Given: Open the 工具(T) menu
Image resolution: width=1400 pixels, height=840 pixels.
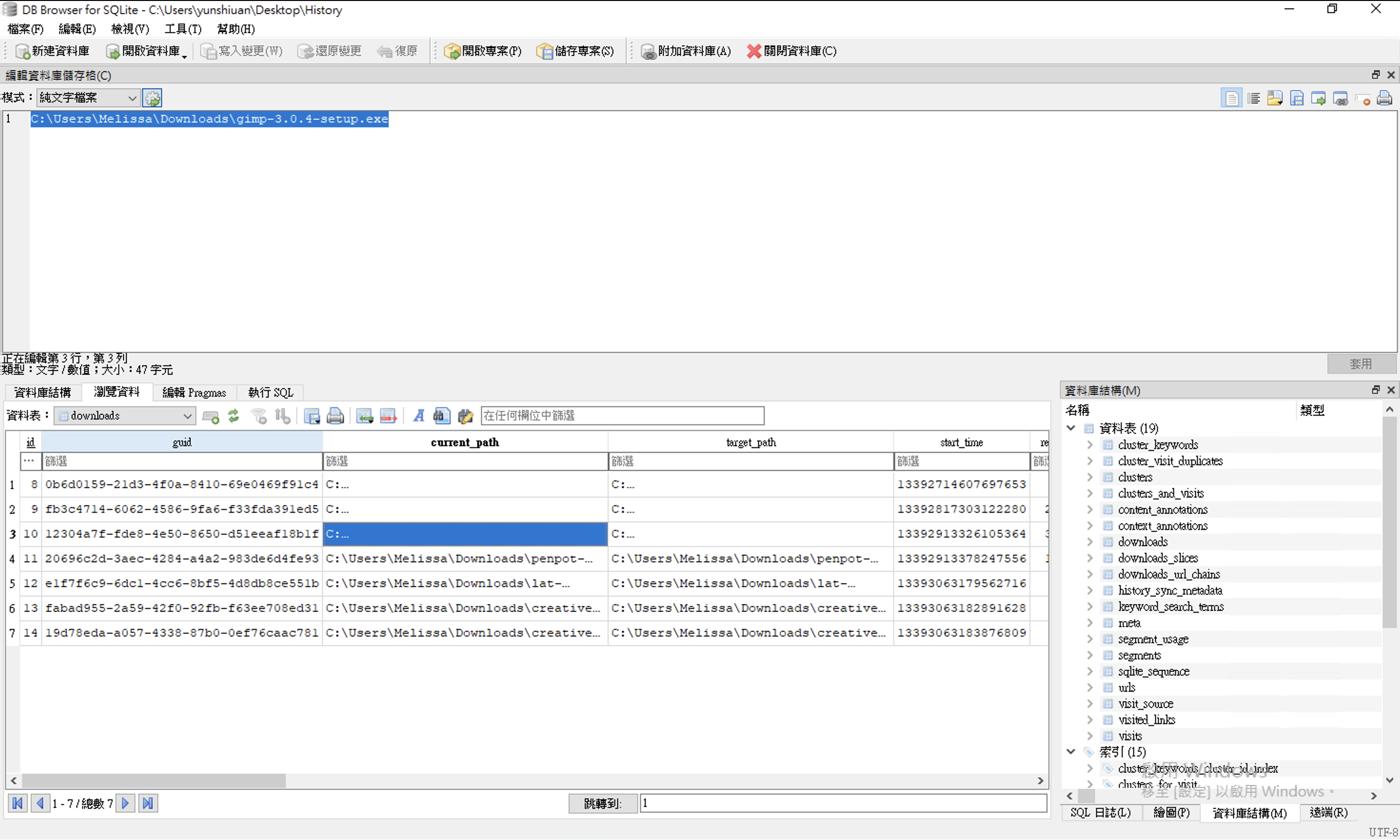Looking at the screenshot, I should tap(183, 29).
